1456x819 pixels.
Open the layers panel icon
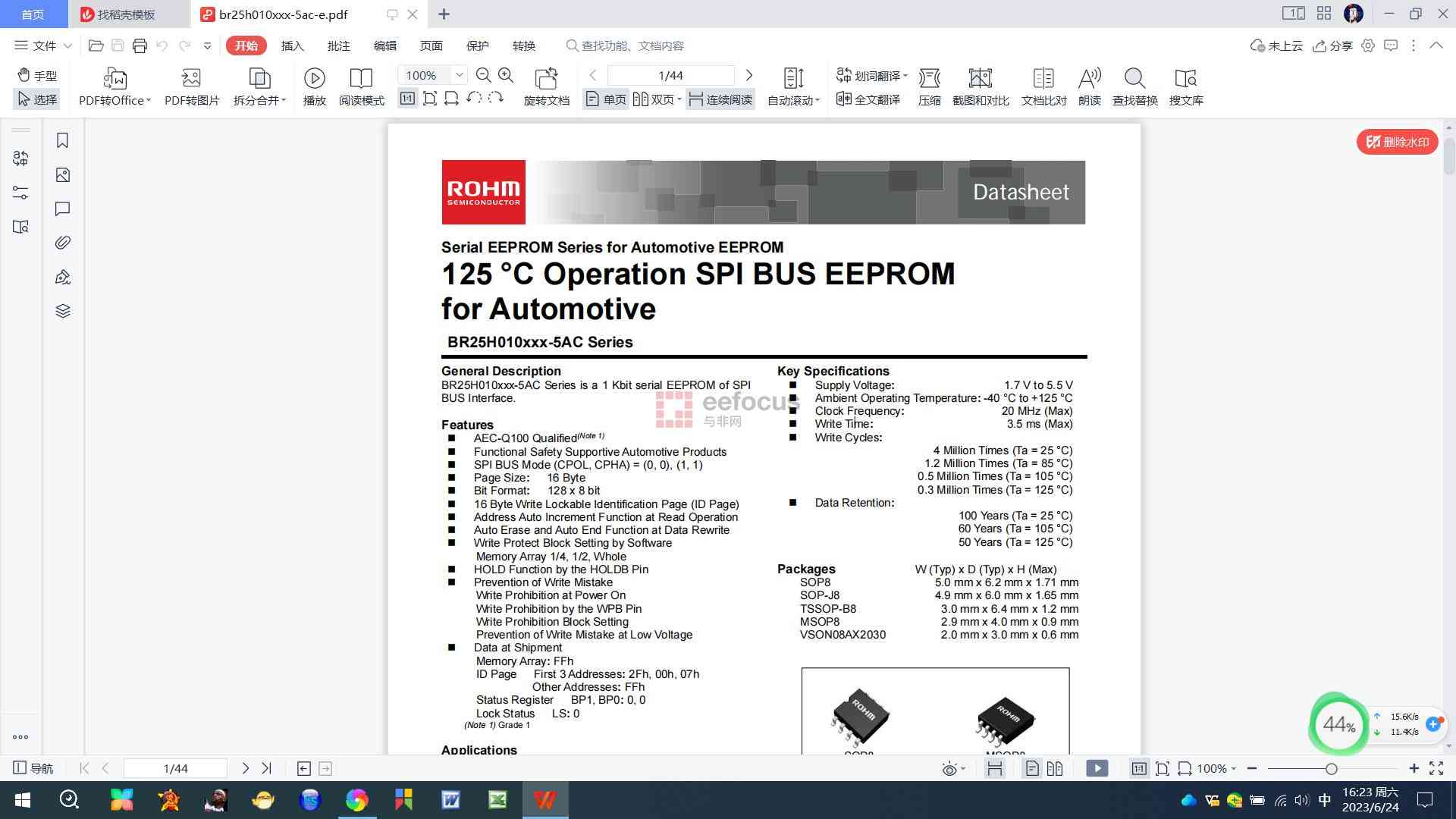coord(63,311)
